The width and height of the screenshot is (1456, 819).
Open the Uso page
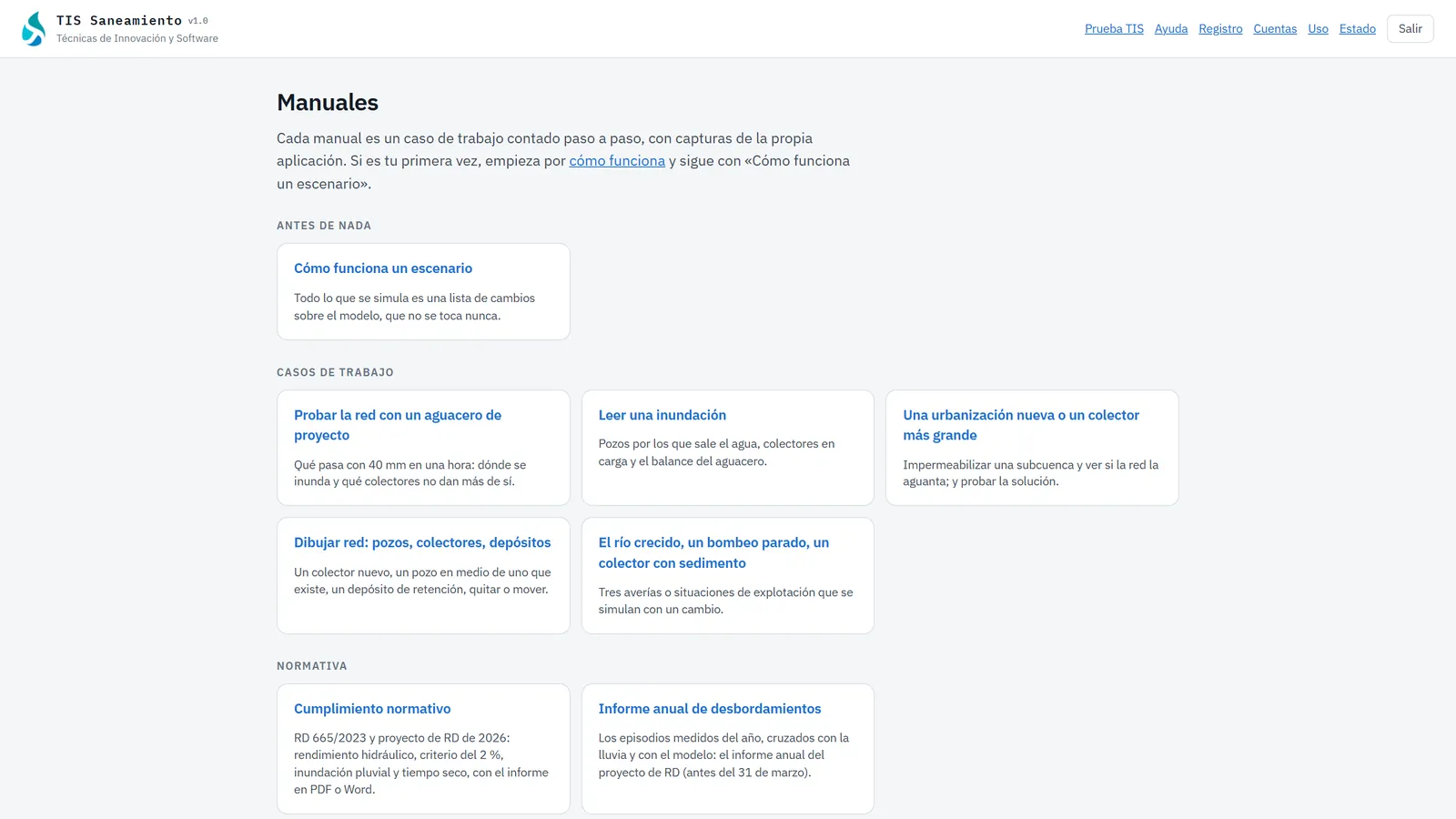point(1318,29)
